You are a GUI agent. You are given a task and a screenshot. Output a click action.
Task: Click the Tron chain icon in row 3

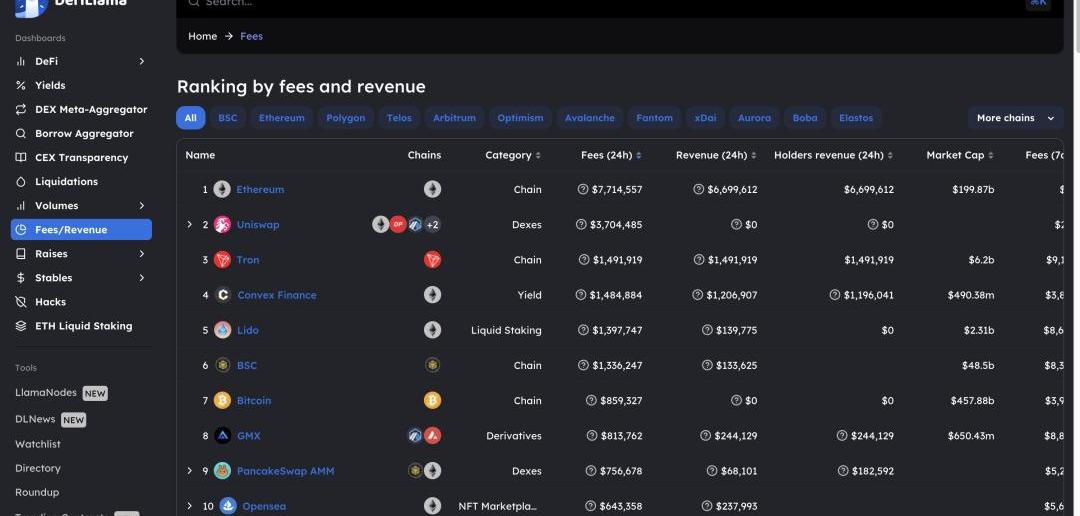click(x=432, y=260)
